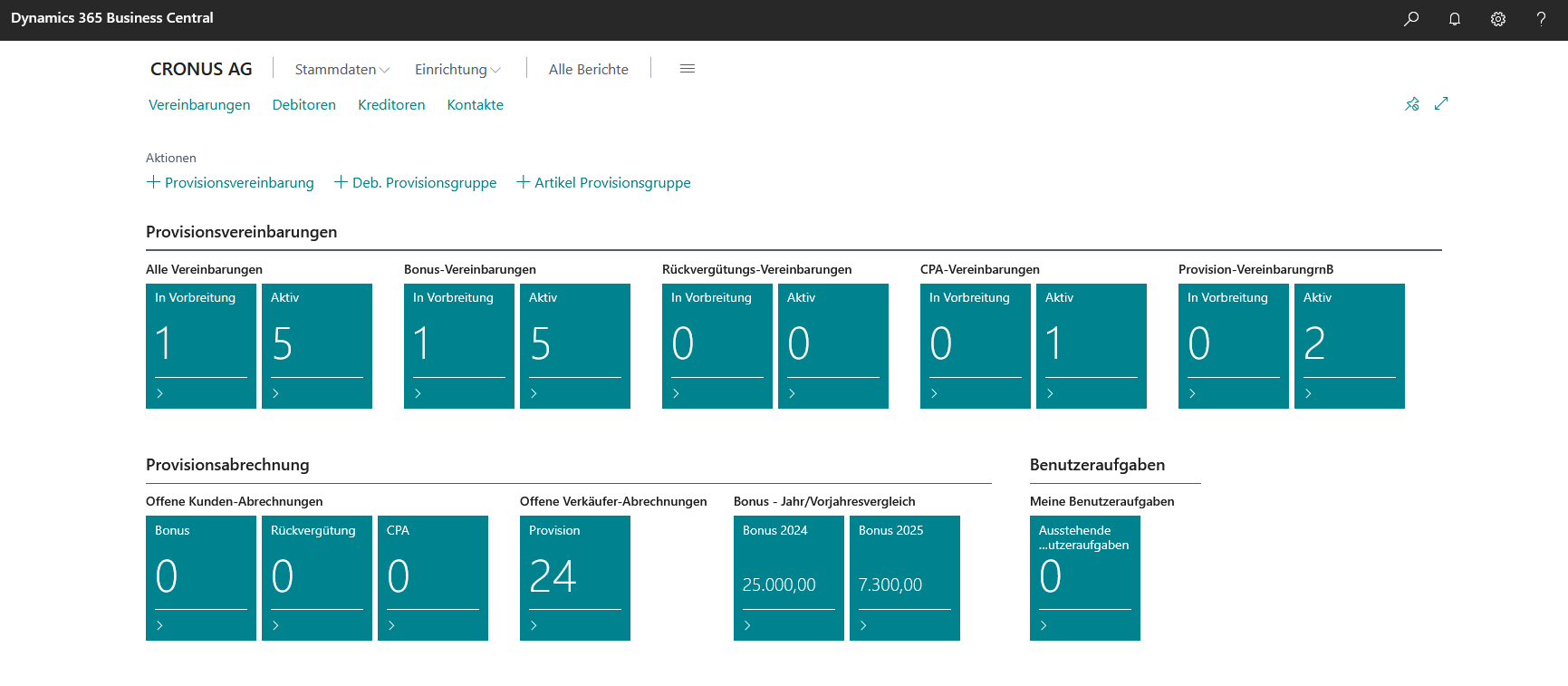Create a new Deb. Provisionsgruppe
Image resolution: width=1568 pixels, height=686 pixels.
tap(416, 183)
